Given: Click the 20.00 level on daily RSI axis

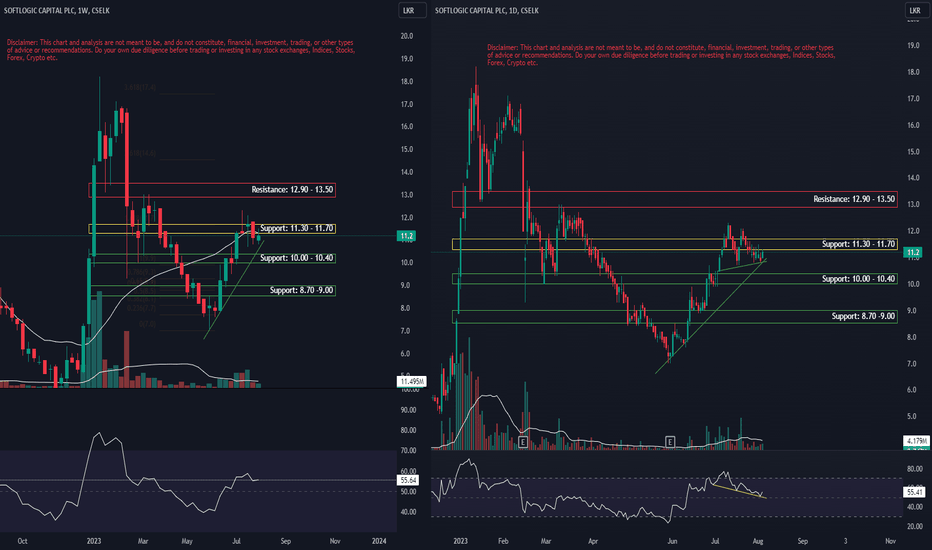Looking at the screenshot, I should click(x=914, y=526).
